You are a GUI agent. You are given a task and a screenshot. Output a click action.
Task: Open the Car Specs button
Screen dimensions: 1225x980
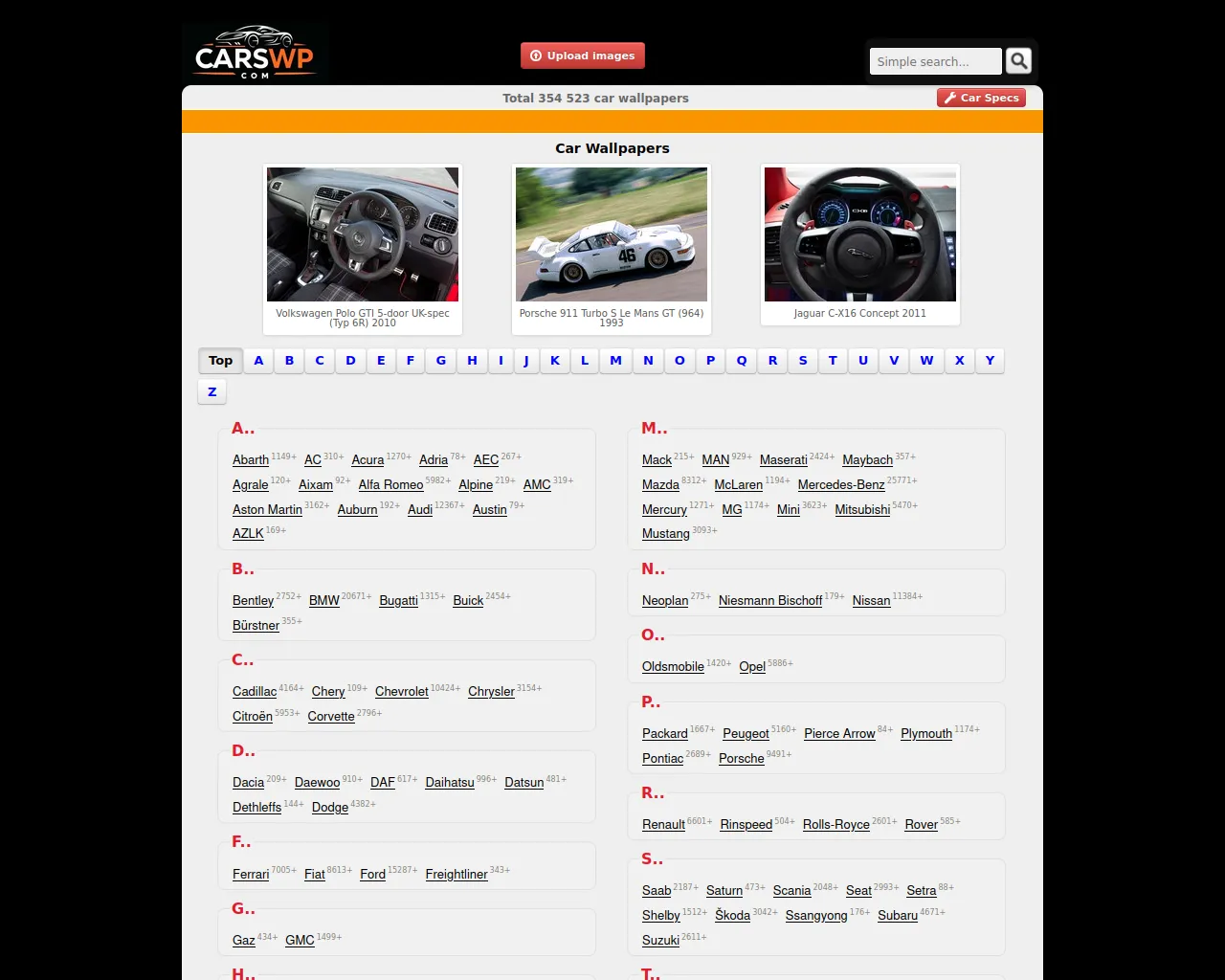981,98
